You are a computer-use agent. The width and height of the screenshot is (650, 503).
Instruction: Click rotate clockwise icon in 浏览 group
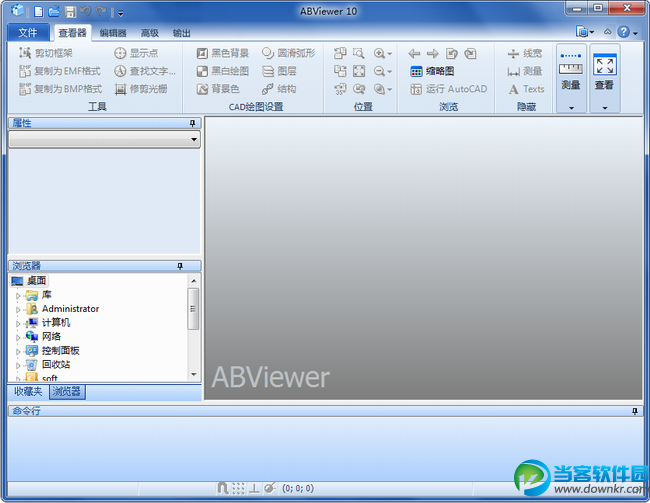[470, 53]
